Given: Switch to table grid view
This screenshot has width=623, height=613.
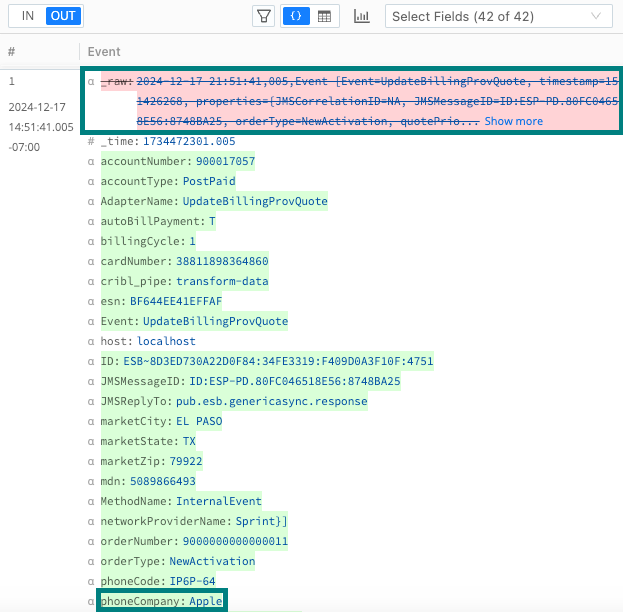Looking at the screenshot, I should click(325, 16).
